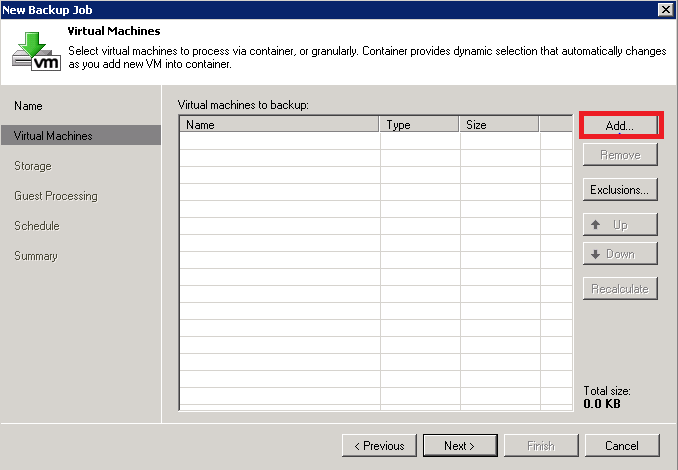Image resolution: width=678 pixels, height=470 pixels.
Task: Click the Add... button
Action: coord(620,125)
